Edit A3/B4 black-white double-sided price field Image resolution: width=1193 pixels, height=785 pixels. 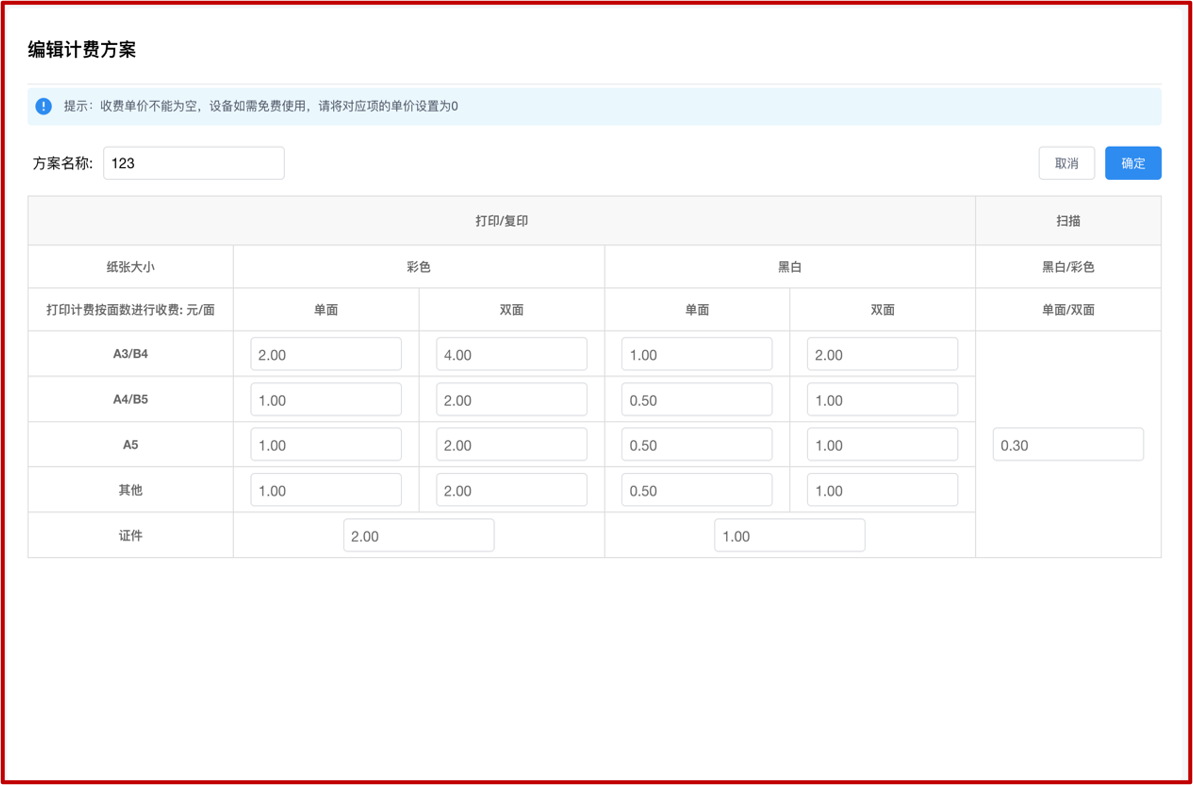881,354
